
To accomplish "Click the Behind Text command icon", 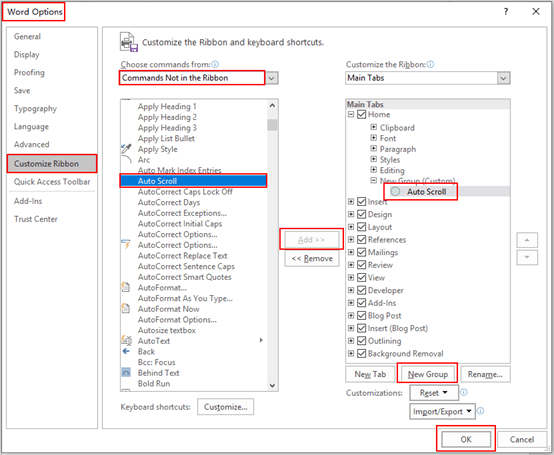I will tap(126, 372).
